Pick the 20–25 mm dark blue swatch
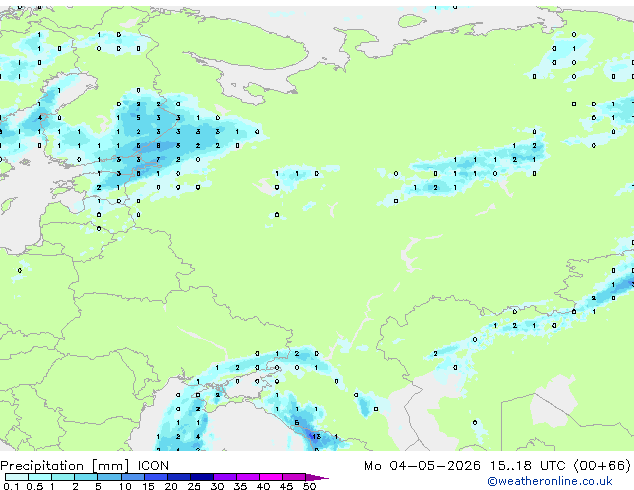Viewport: 634px width, 490px height. pos(179,477)
